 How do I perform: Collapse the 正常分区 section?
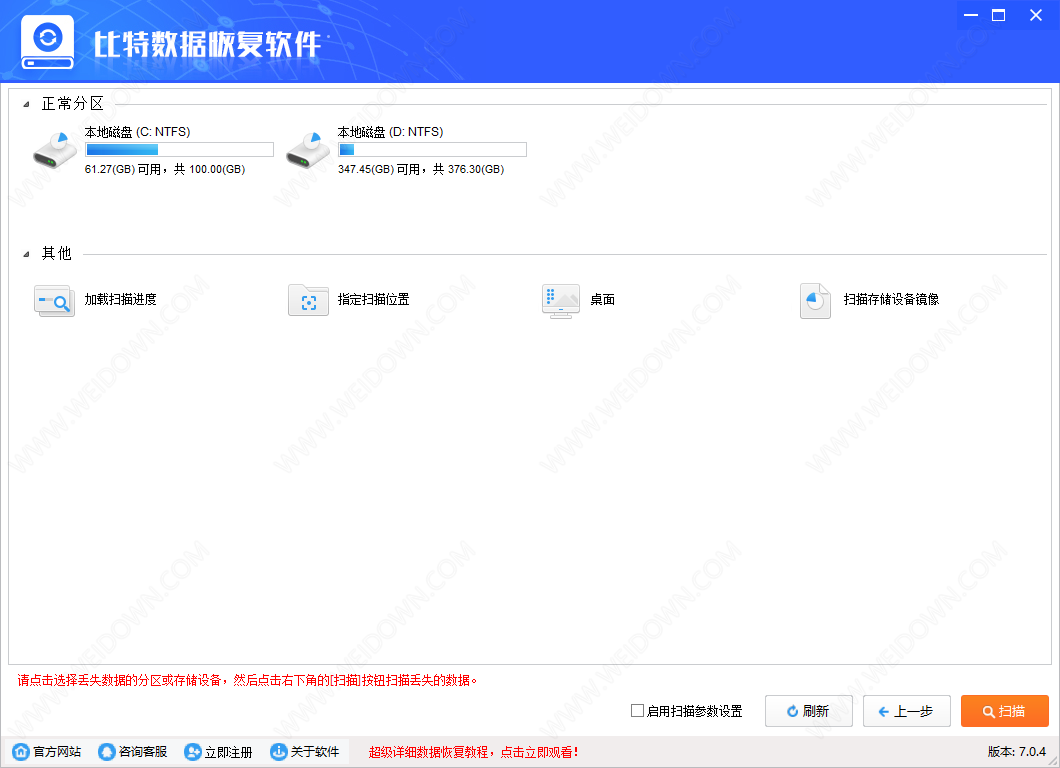(x=26, y=104)
